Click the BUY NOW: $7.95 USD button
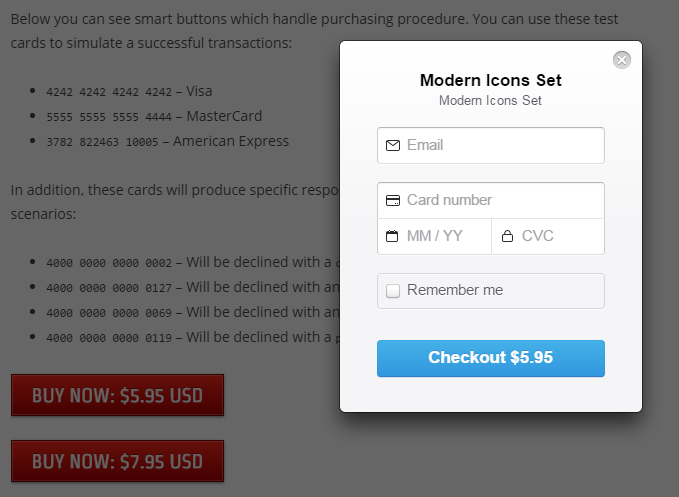The height and width of the screenshot is (497, 679). [x=117, y=461]
